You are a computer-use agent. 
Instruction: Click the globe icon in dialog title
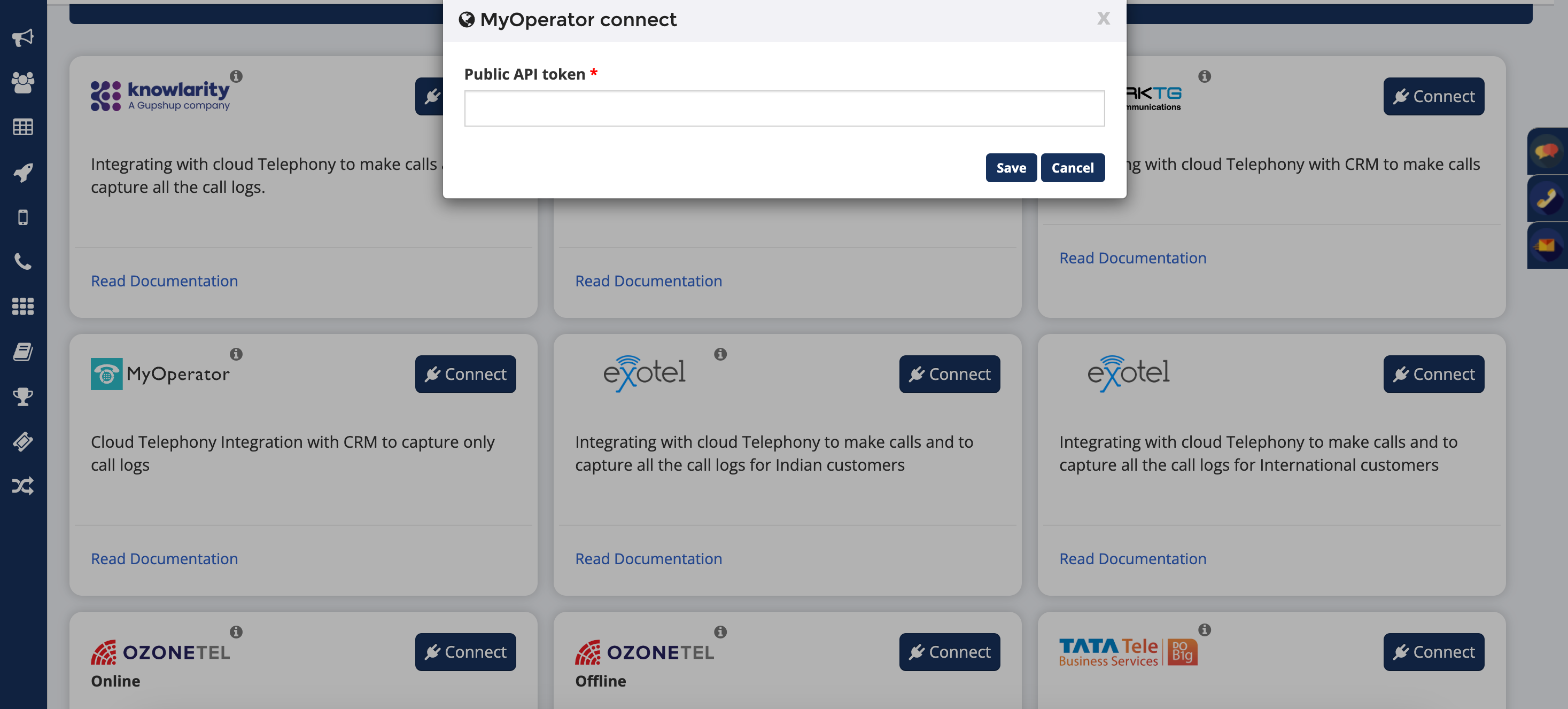[x=466, y=19]
